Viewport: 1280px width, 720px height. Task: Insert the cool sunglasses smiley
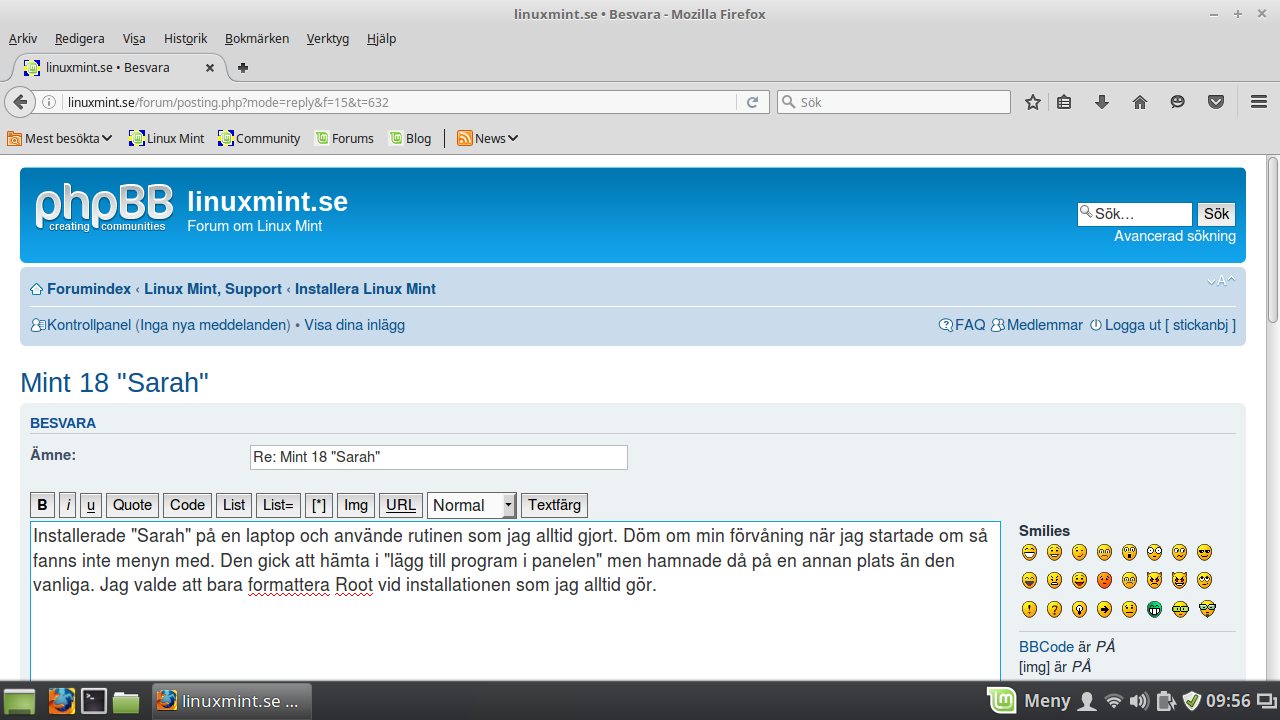tap(1206, 552)
